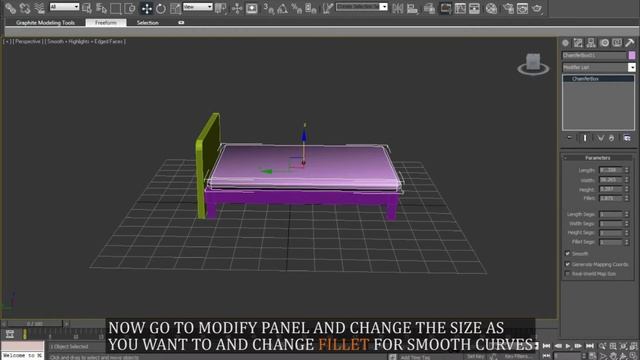Toggle Keyboard Shortcut Override
This screenshot has height=360, width=640.
[251, 8]
